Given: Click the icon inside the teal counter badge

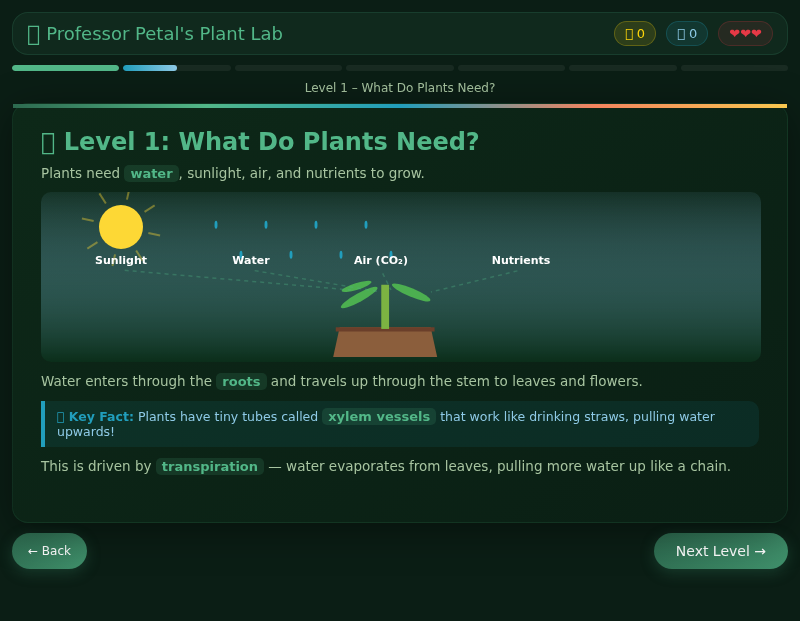Looking at the screenshot, I should [x=681, y=33].
